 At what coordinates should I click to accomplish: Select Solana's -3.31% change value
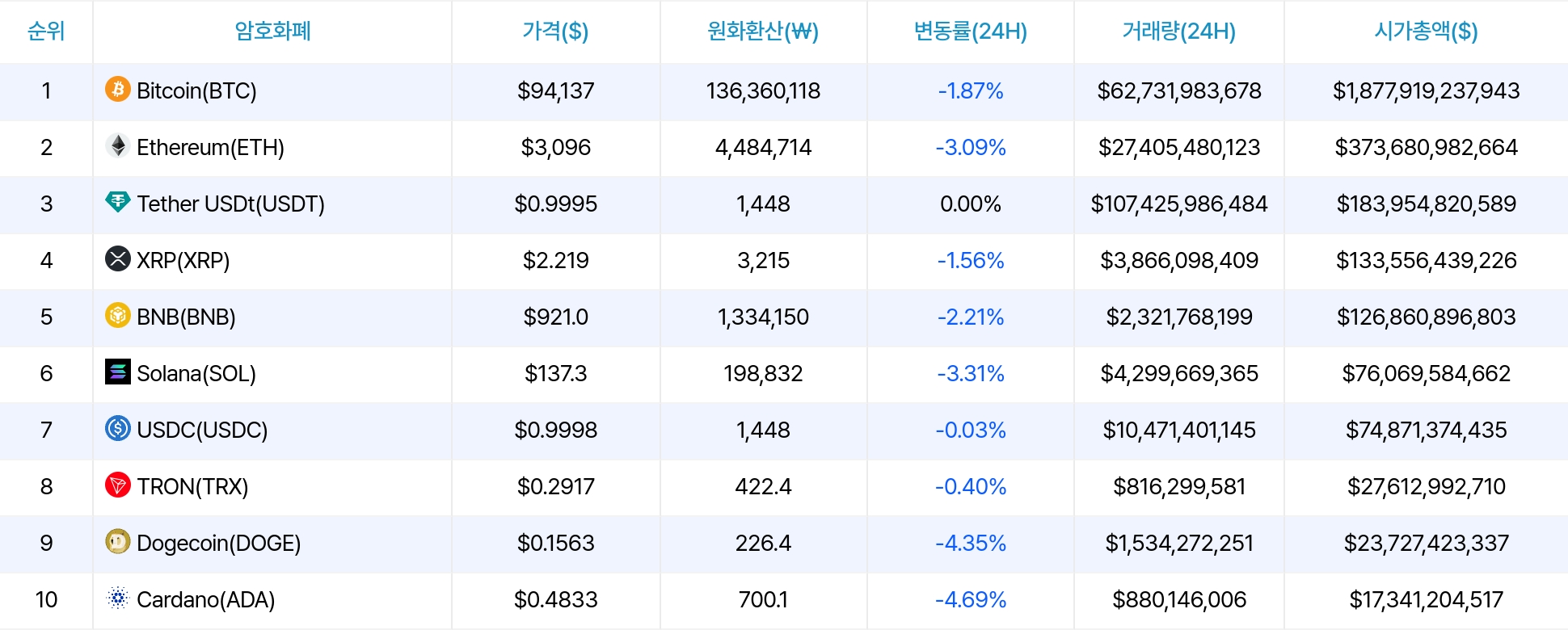970,373
